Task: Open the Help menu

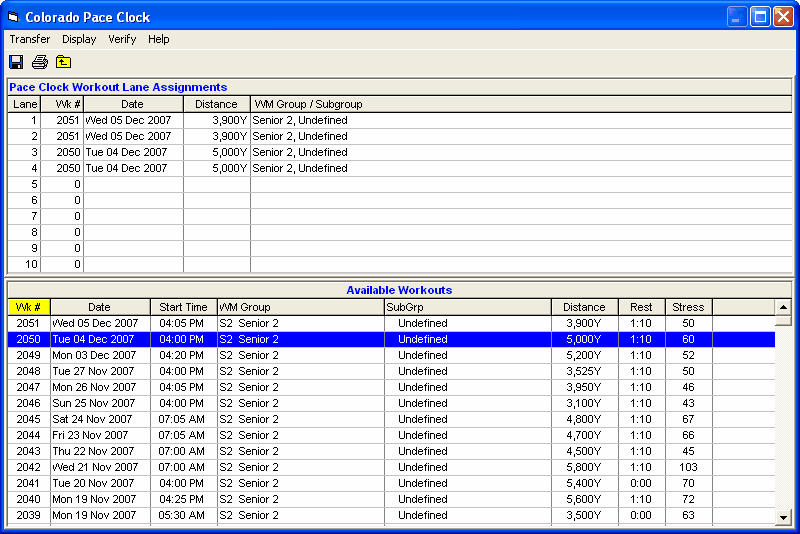Action: [x=159, y=39]
